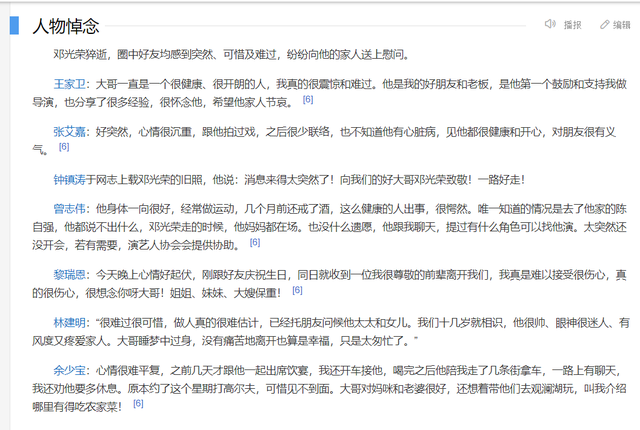640x430 pixels.
Task: Open the 王家卫 link
Action: pyautogui.click(x=69, y=84)
